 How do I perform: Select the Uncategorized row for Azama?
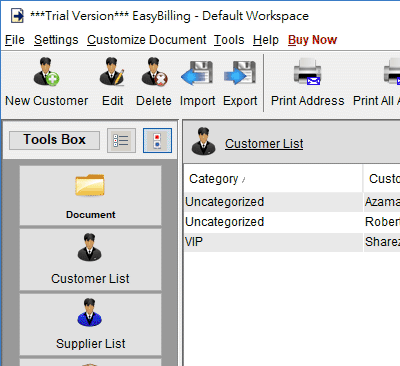coord(292,202)
